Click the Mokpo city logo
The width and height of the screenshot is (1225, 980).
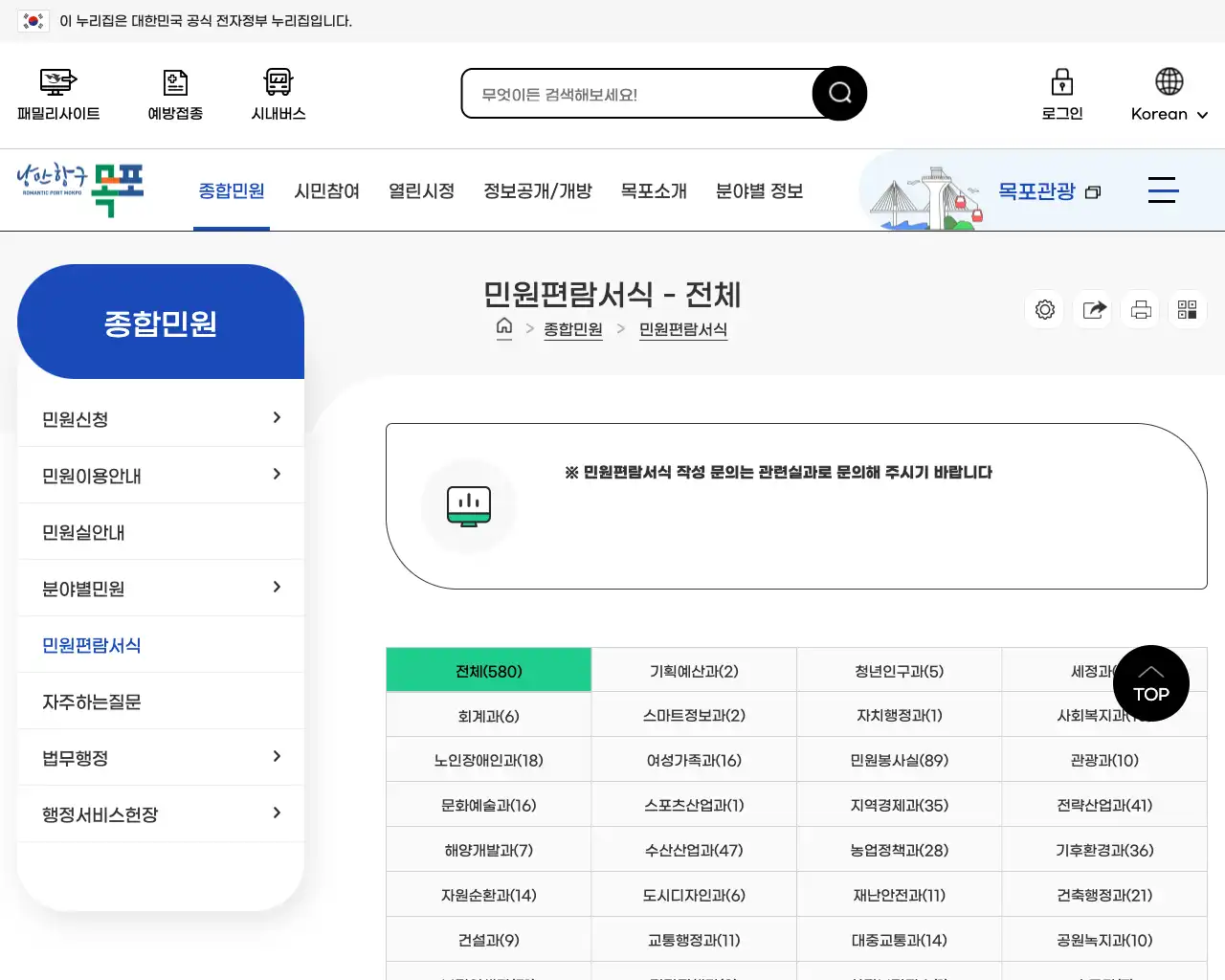79,189
